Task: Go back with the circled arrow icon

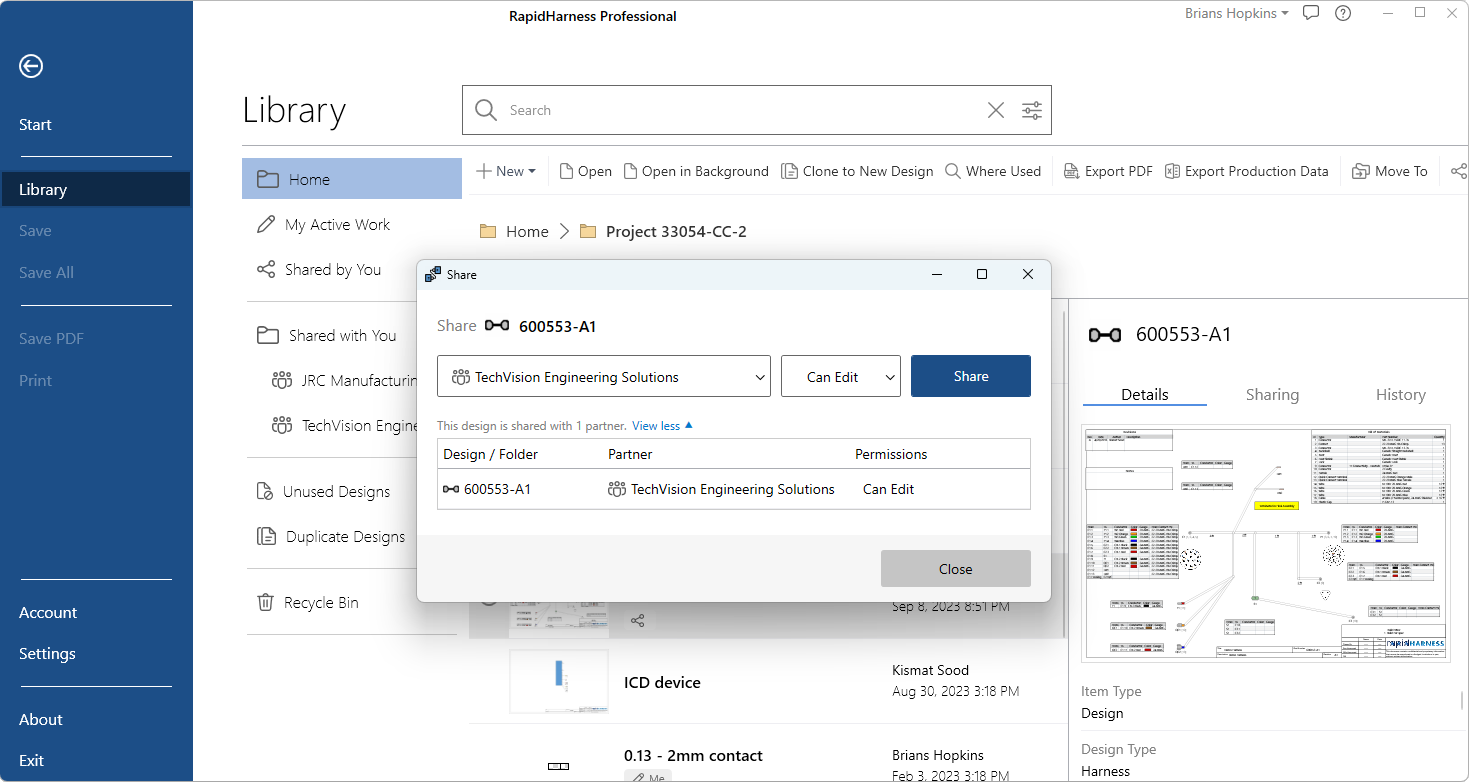Action: 31,66
